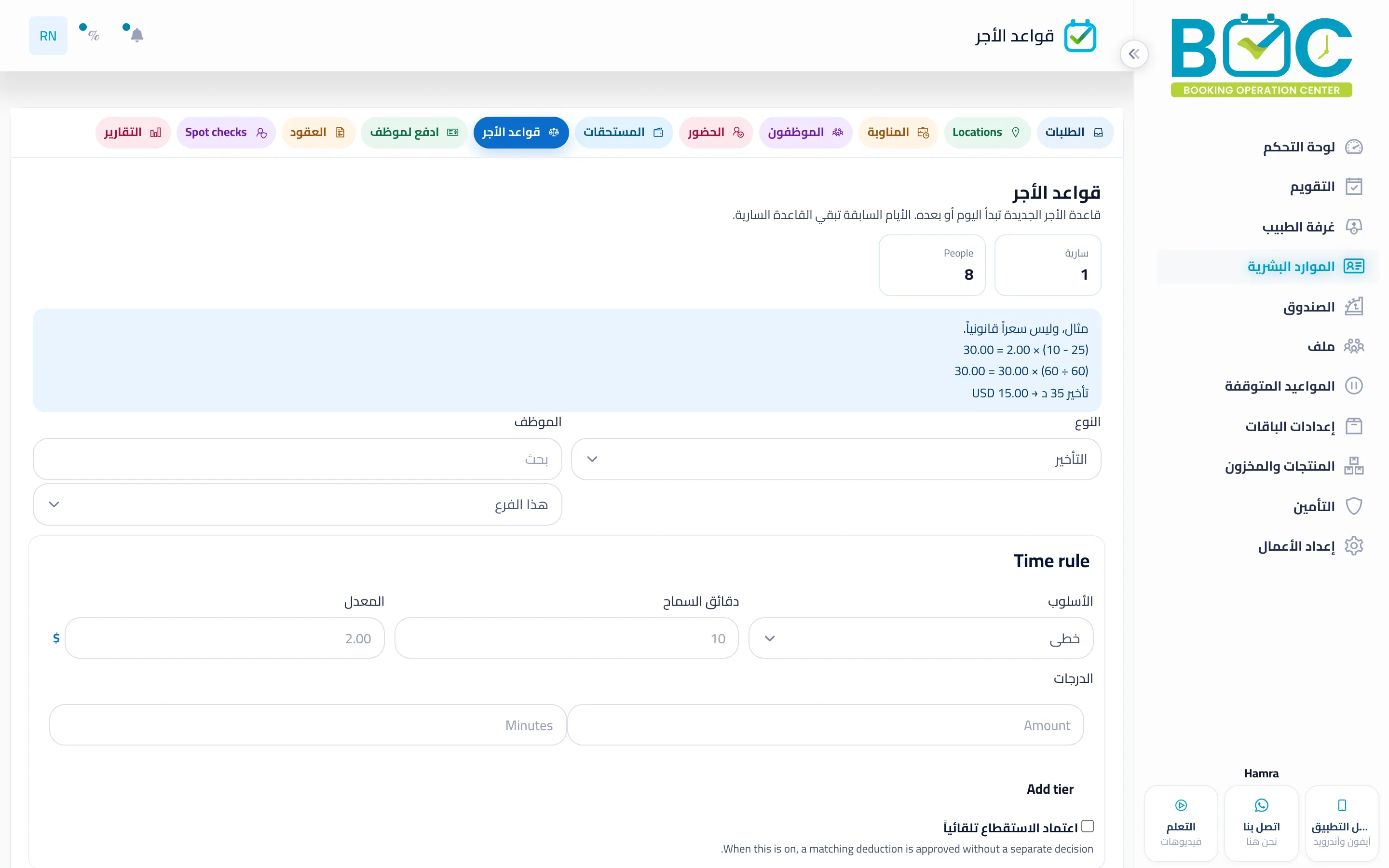Open التقويم calendar in sidebar

coord(1268,187)
